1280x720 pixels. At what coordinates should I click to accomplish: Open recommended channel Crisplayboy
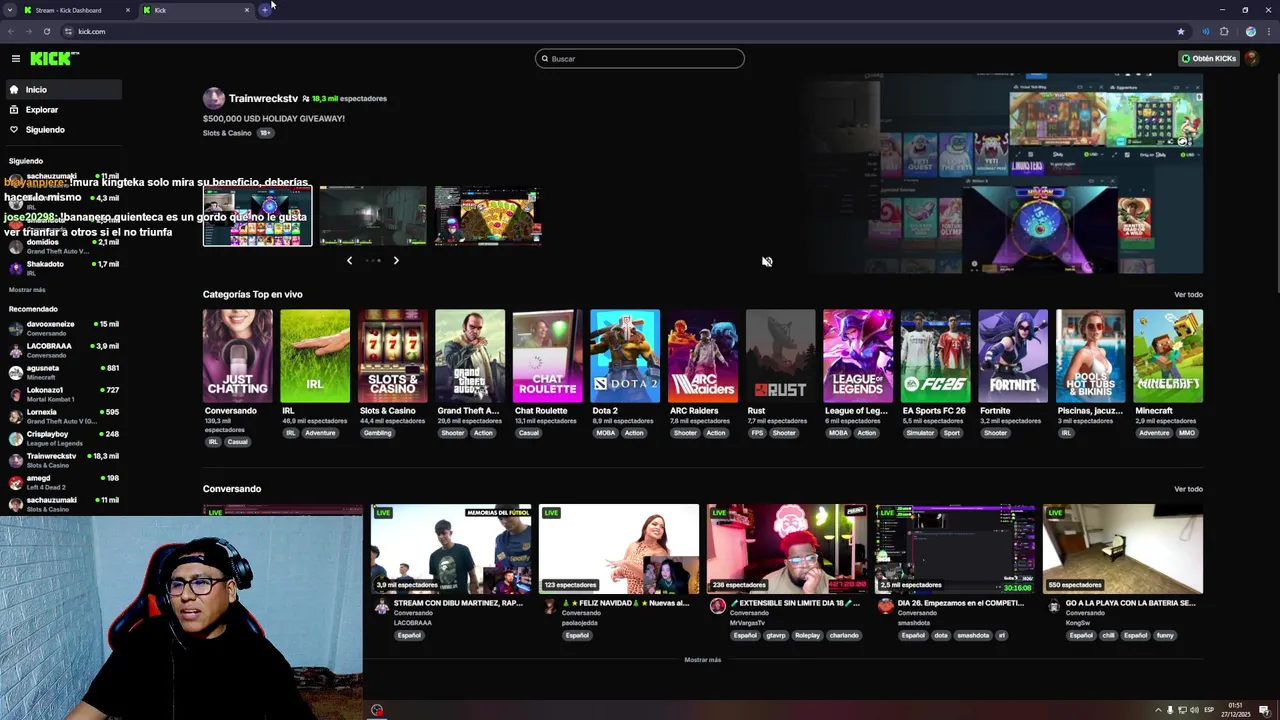point(62,438)
